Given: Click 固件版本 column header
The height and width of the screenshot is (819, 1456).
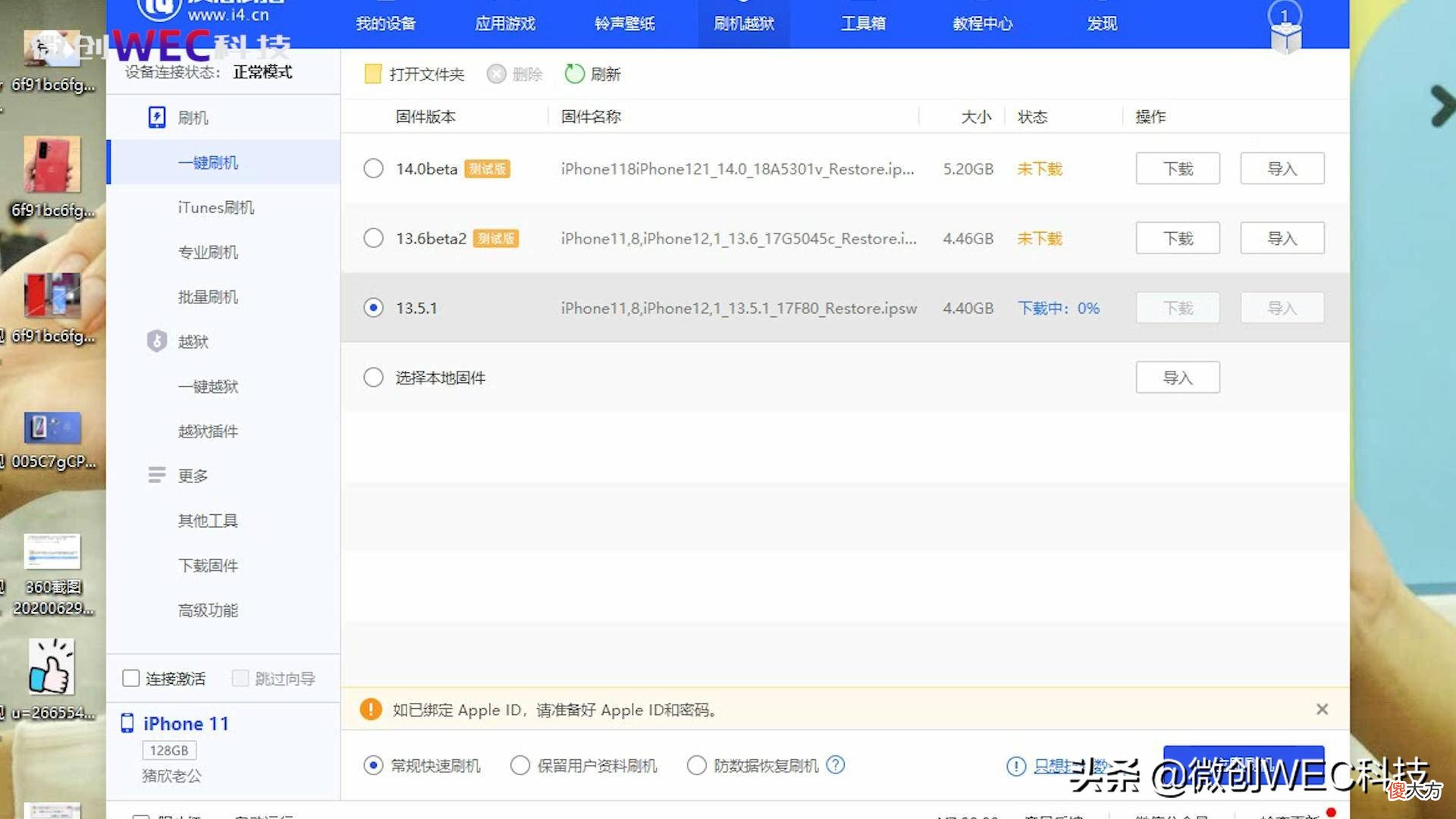Looking at the screenshot, I should 425,117.
